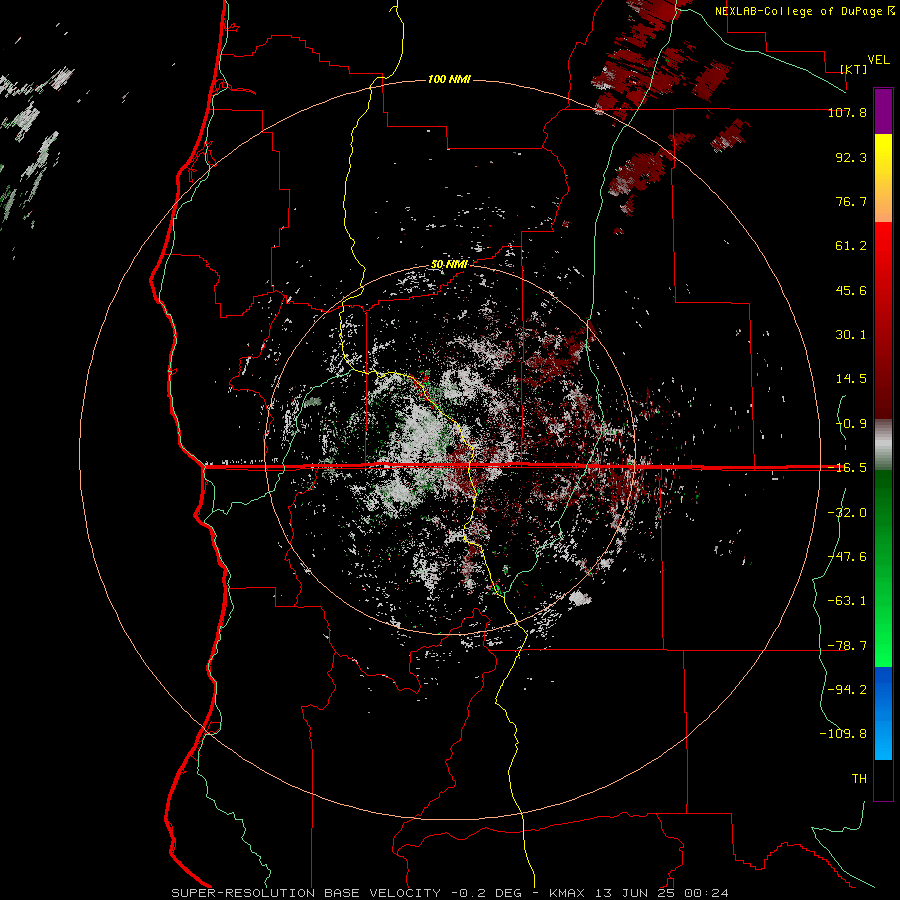Click the [KT] units label
Image resolution: width=900 pixels, height=900 pixels.
(854, 69)
